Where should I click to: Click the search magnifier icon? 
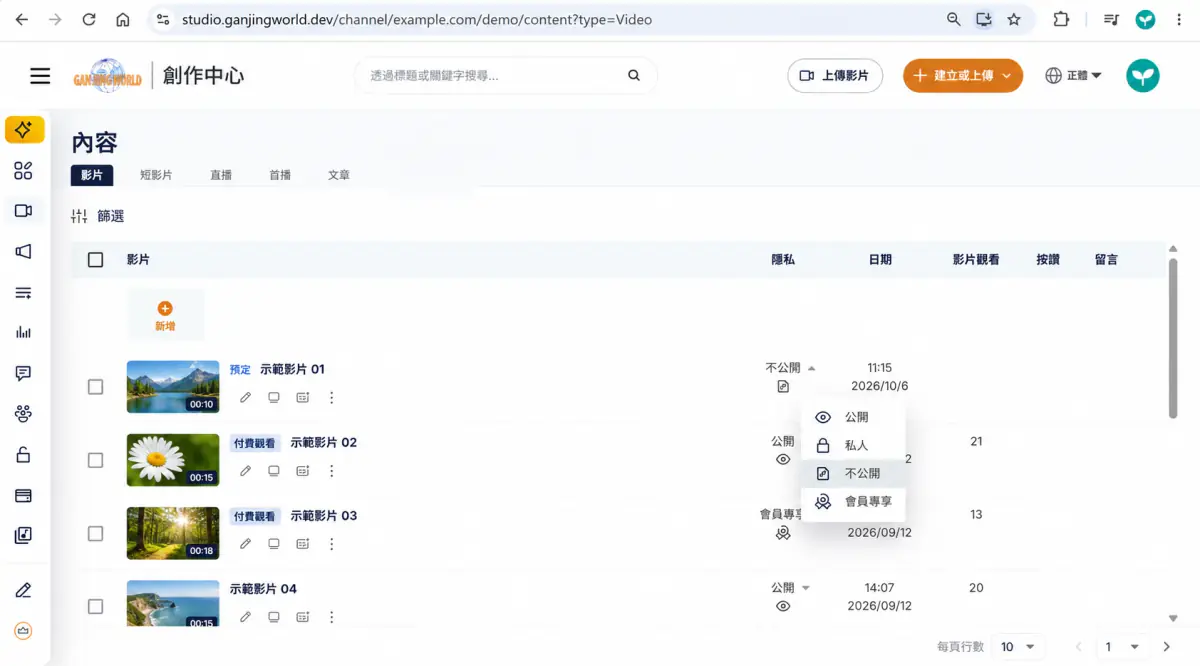633,75
